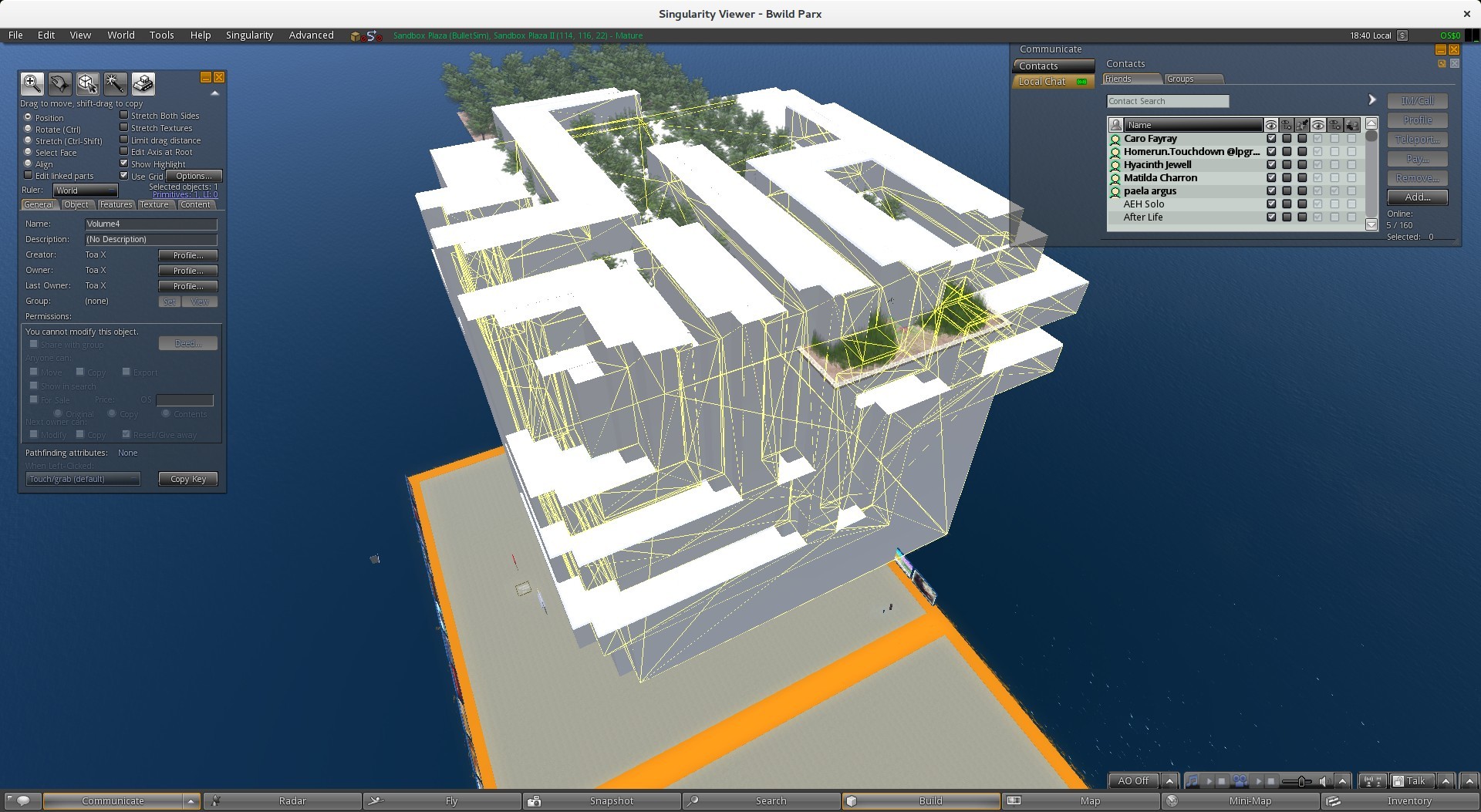
Task: Expand the contacts panel chevron arrow
Action: [x=1372, y=100]
